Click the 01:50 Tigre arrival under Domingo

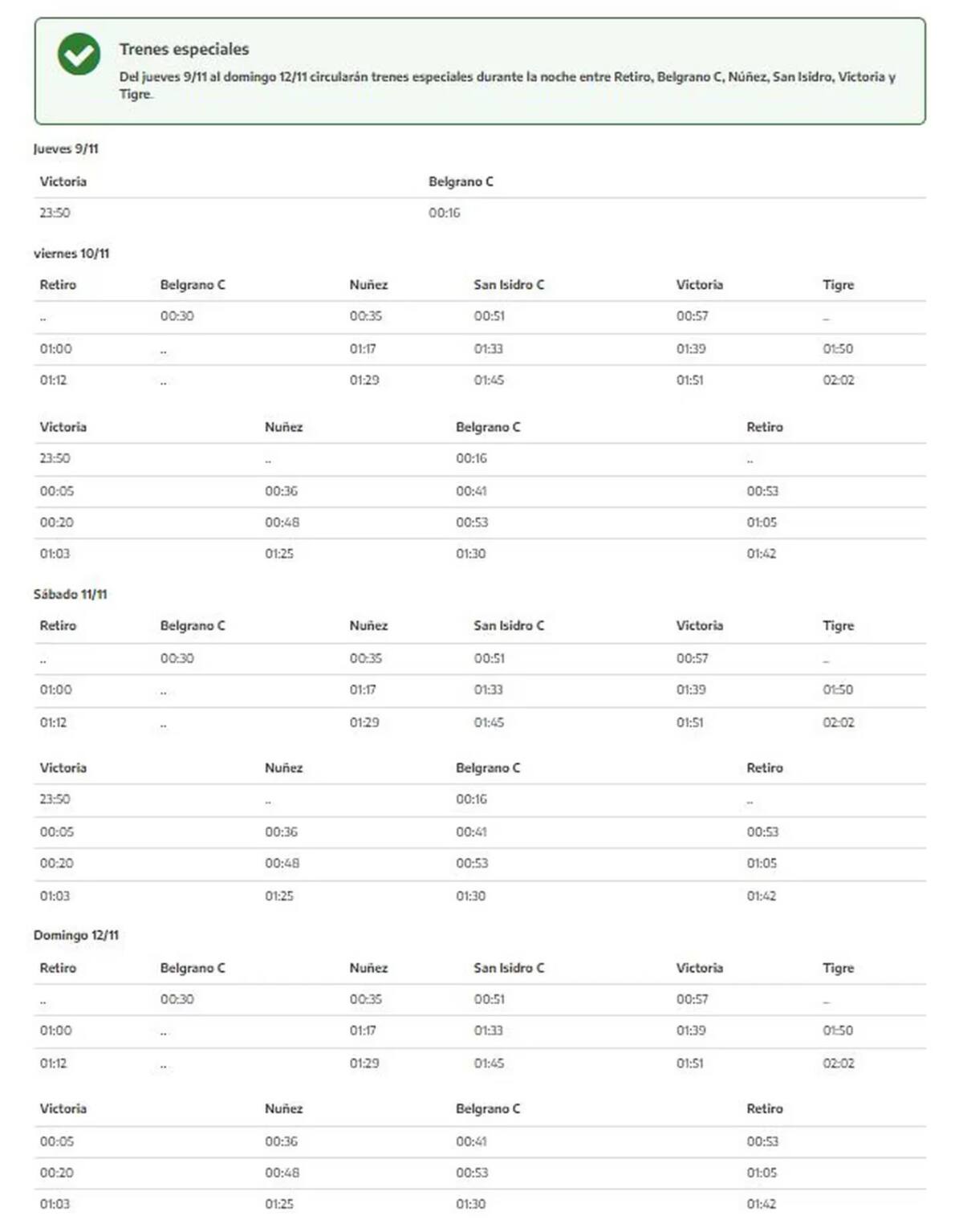pyautogui.click(x=838, y=1031)
